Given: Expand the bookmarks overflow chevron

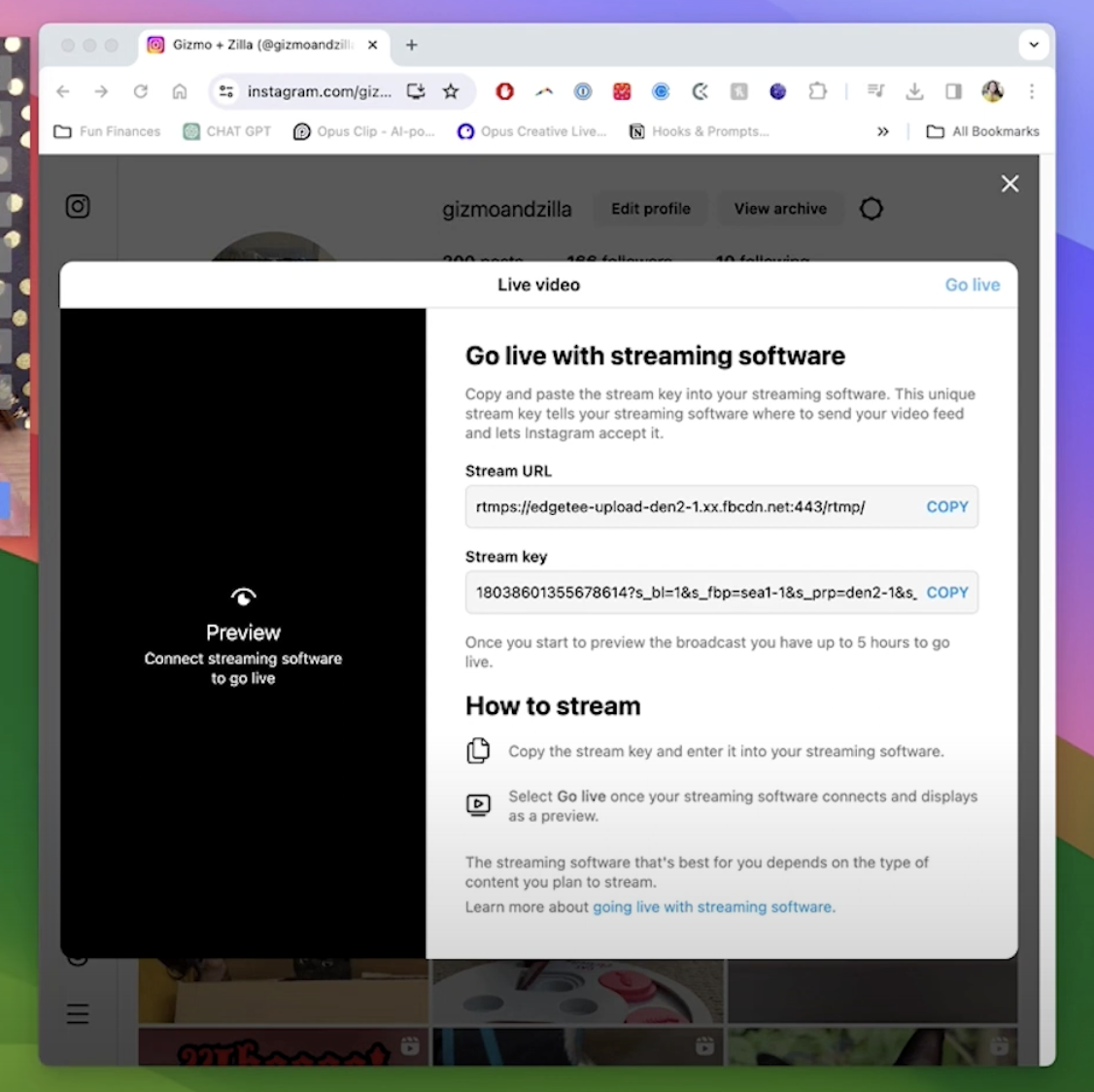Looking at the screenshot, I should click(882, 131).
